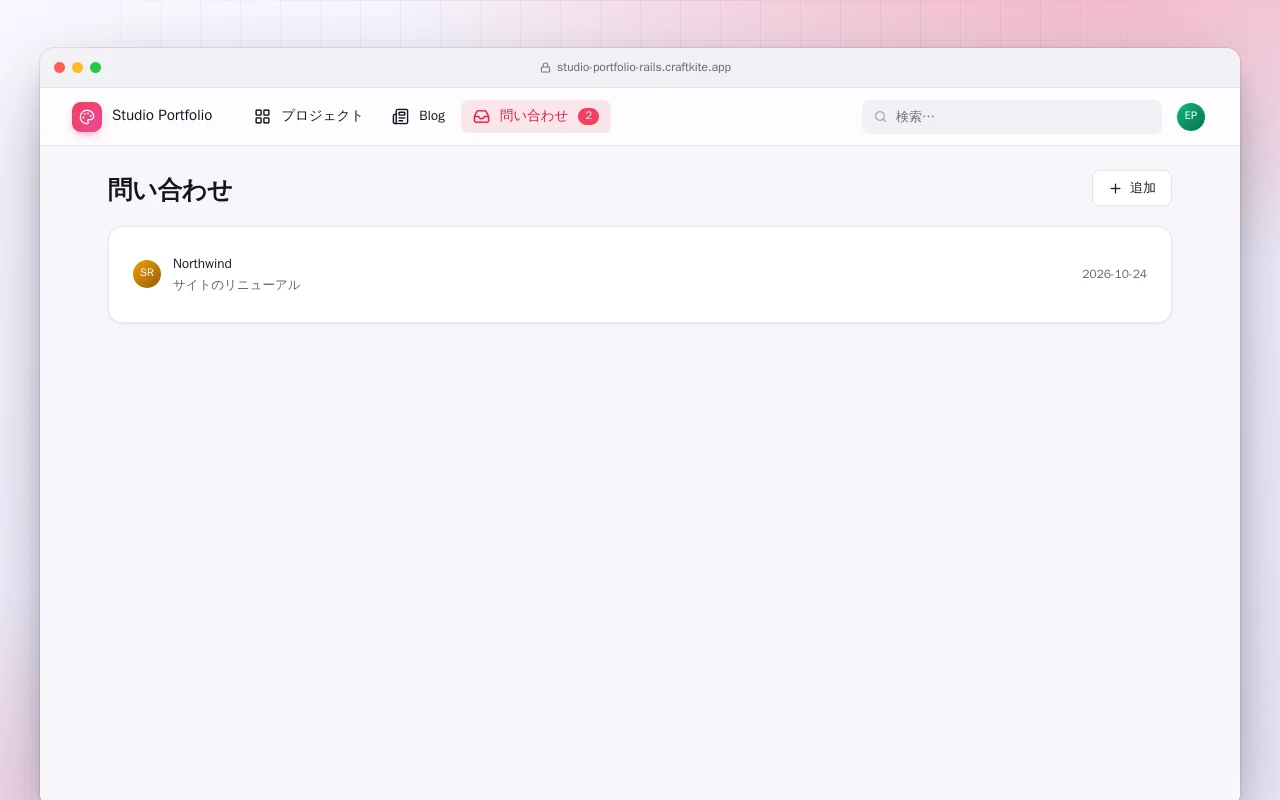Viewport: 1280px width, 800px height.
Task: Click the studio-portfolio-rails.craftkite.app URL
Action: pos(644,67)
